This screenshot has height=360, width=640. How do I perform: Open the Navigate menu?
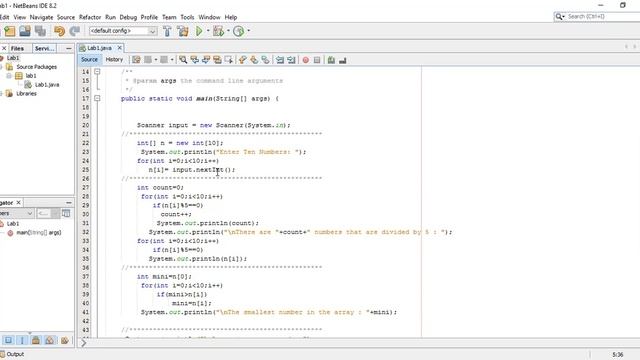point(41,17)
